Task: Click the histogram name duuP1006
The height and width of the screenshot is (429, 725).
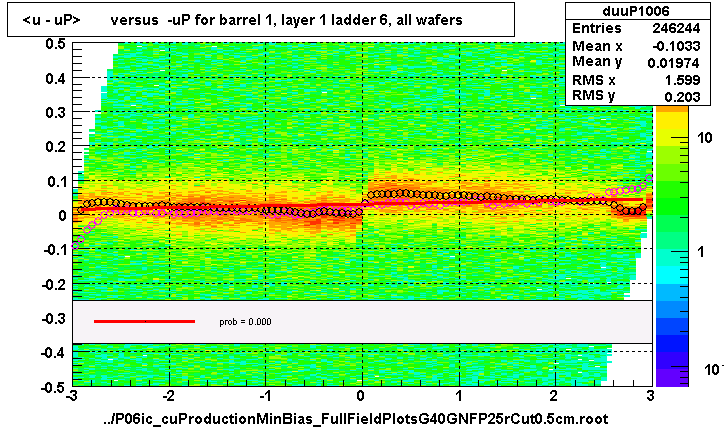Action: pyautogui.click(x=637, y=11)
